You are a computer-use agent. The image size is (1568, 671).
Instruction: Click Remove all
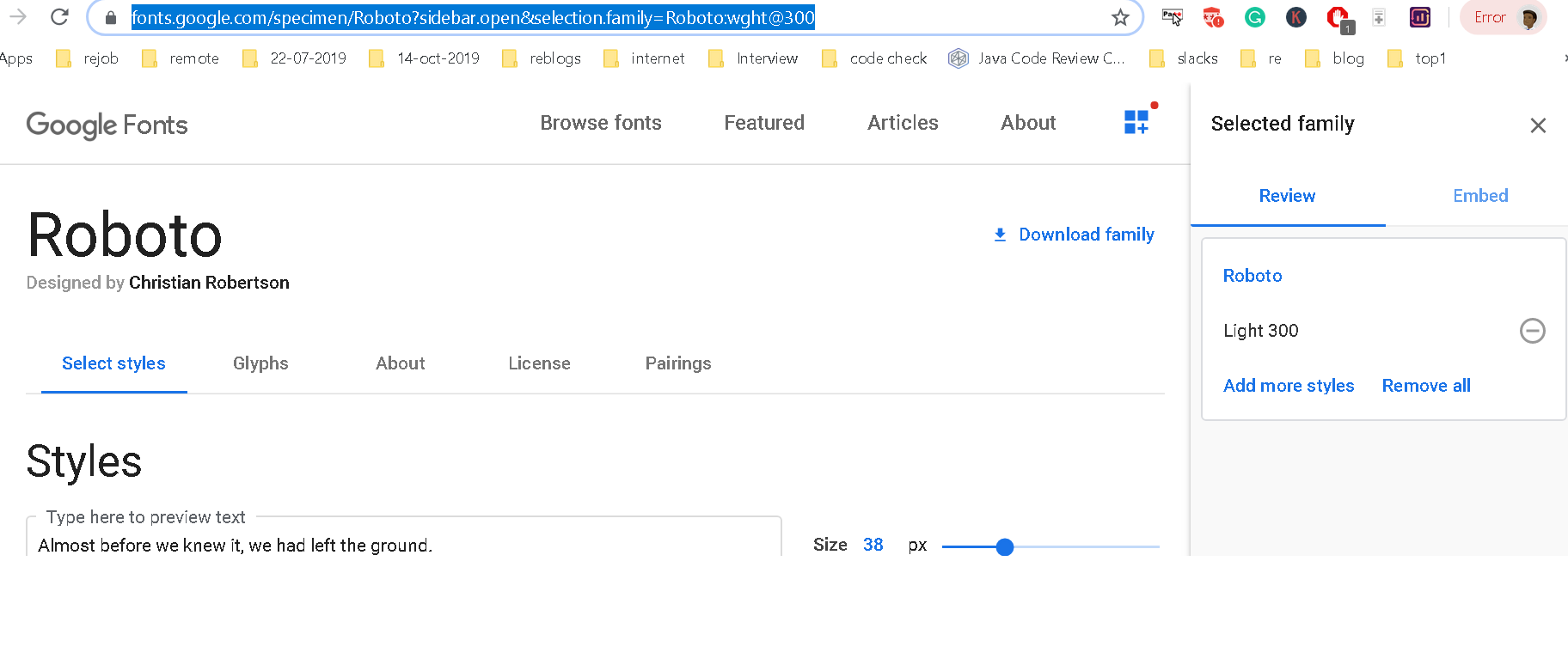(1426, 386)
